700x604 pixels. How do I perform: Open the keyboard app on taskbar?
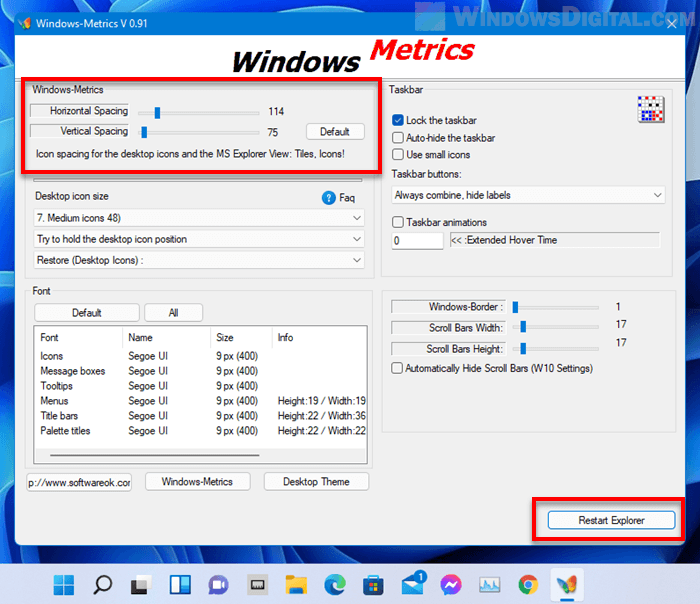[x=258, y=584]
